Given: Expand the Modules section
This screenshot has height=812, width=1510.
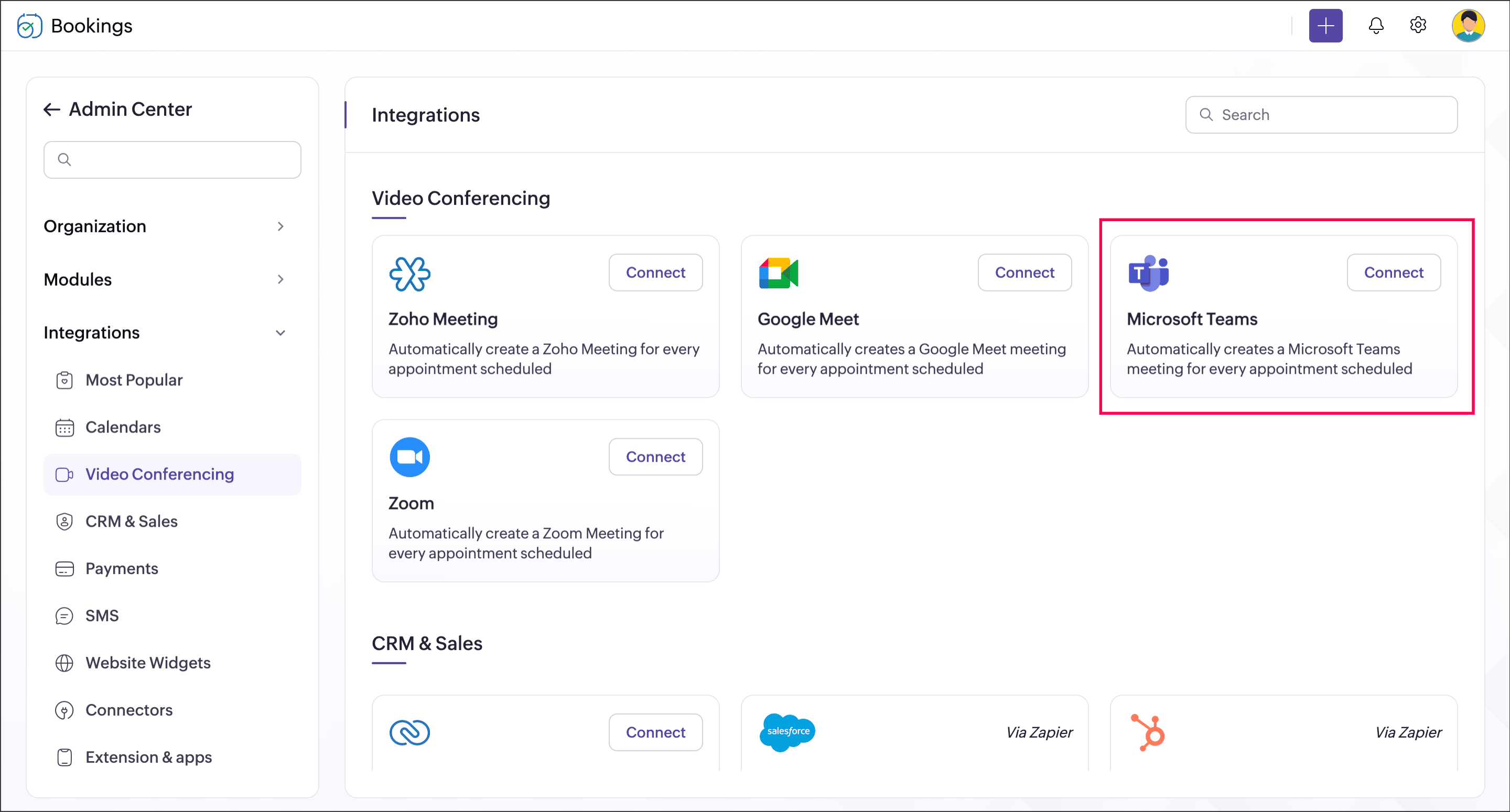Looking at the screenshot, I should 280,279.
